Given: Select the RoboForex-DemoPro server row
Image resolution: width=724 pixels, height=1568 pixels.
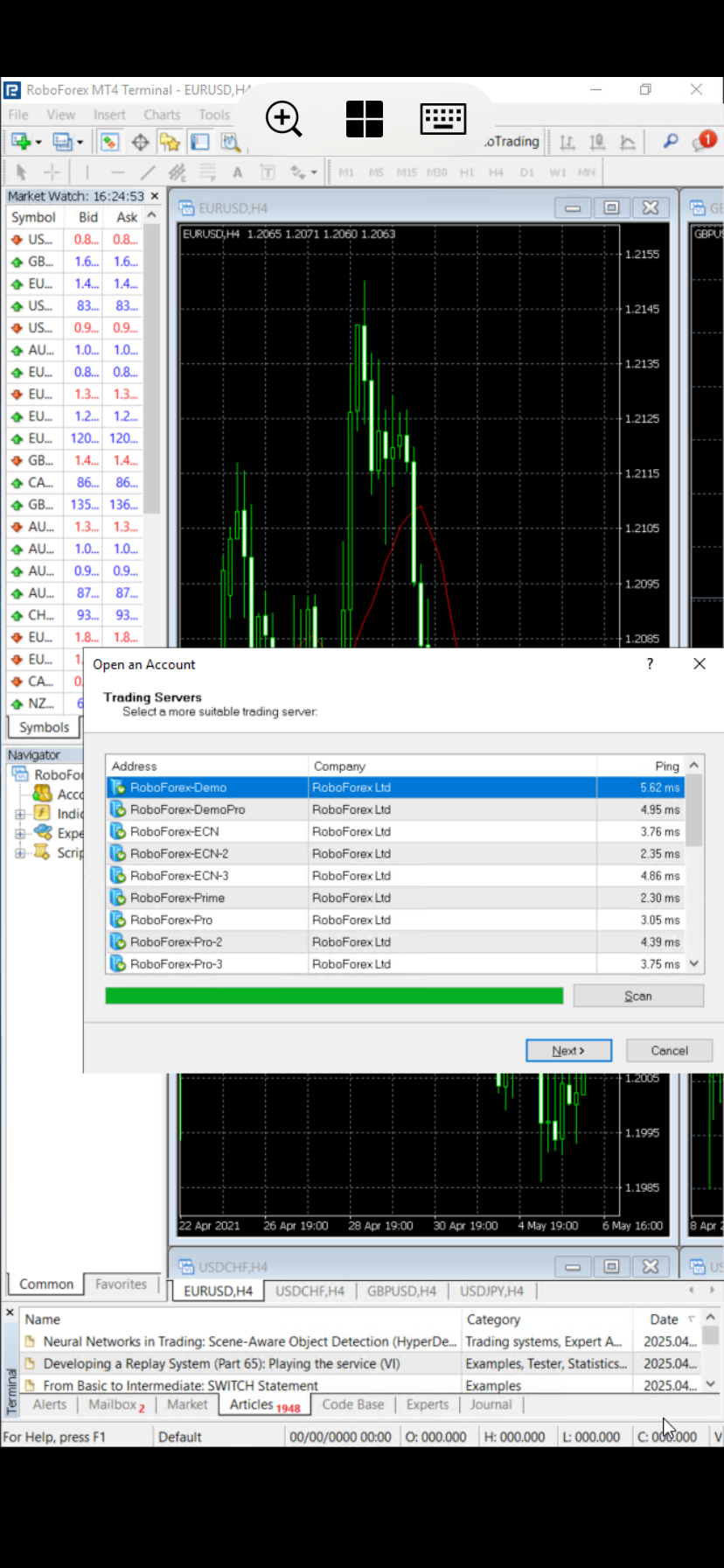Looking at the screenshot, I should click(x=395, y=809).
